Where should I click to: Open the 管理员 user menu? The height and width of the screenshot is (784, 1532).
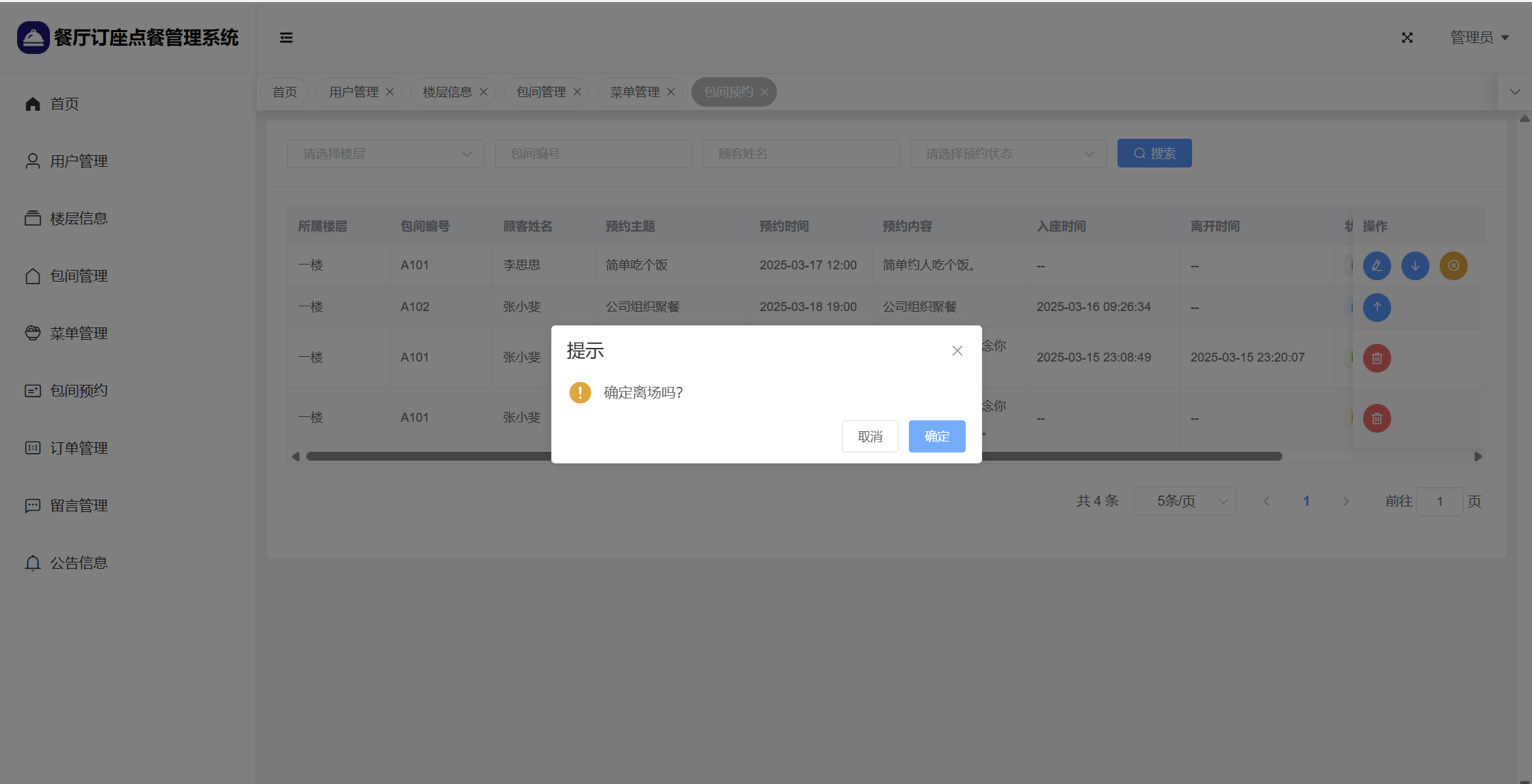pyautogui.click(x=1479, y=38)
